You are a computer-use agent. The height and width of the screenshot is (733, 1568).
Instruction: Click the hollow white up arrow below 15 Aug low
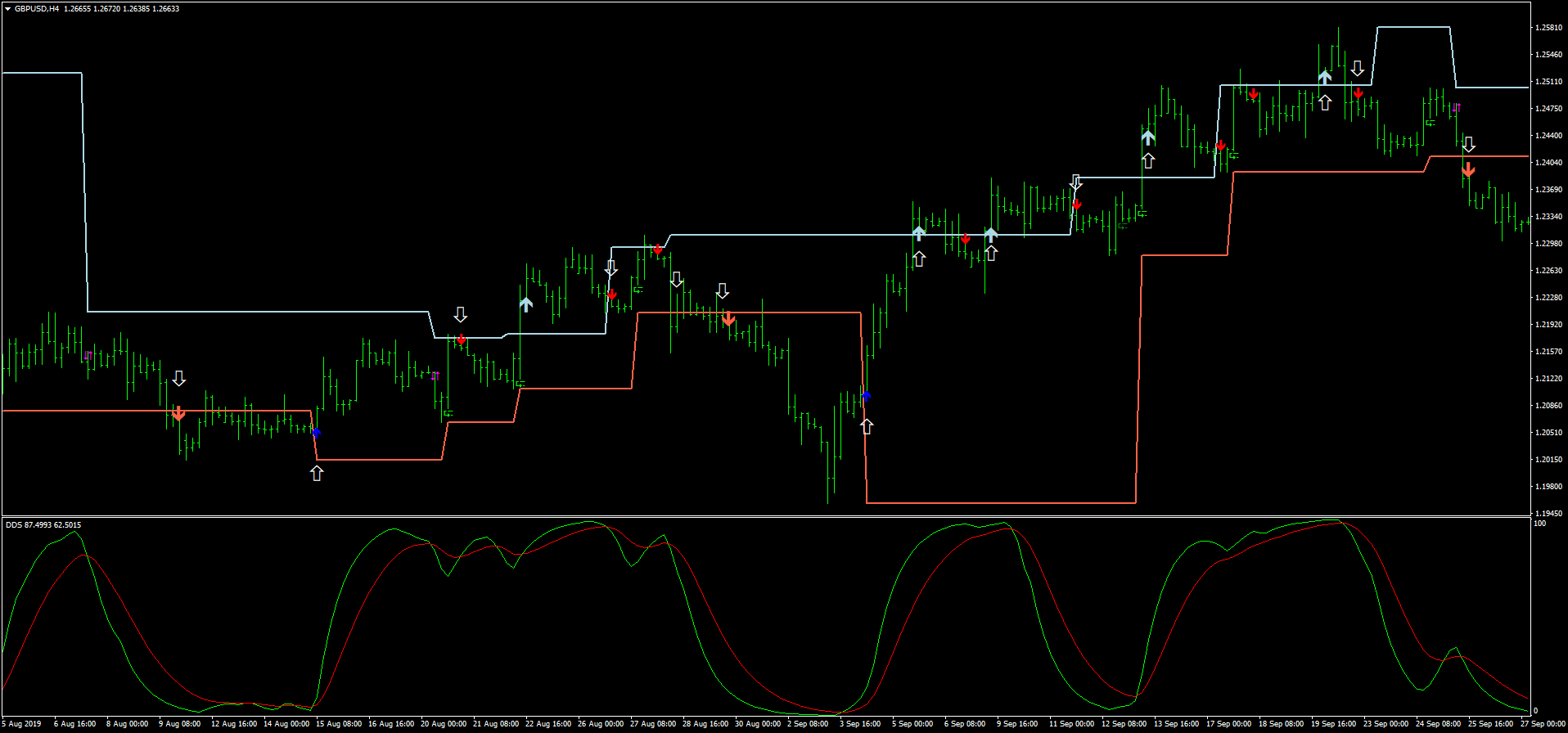317,473
